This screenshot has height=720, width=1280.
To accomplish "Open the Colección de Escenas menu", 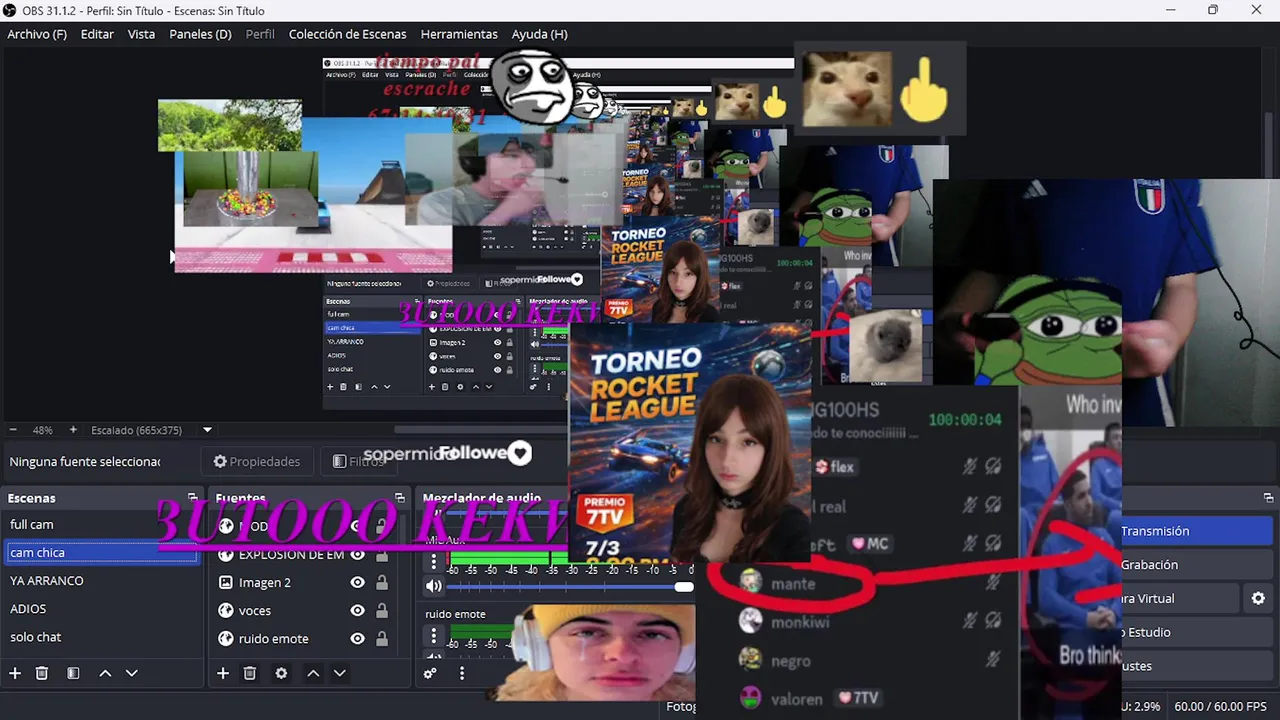I will pyautogui.click(x=347, y=34).
